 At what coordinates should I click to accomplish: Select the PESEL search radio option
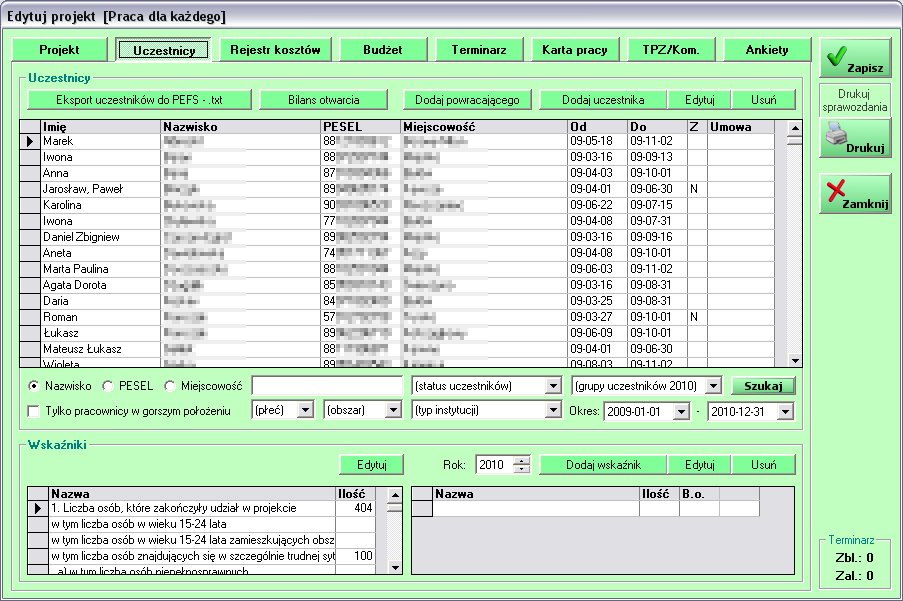tap(109, 386)
